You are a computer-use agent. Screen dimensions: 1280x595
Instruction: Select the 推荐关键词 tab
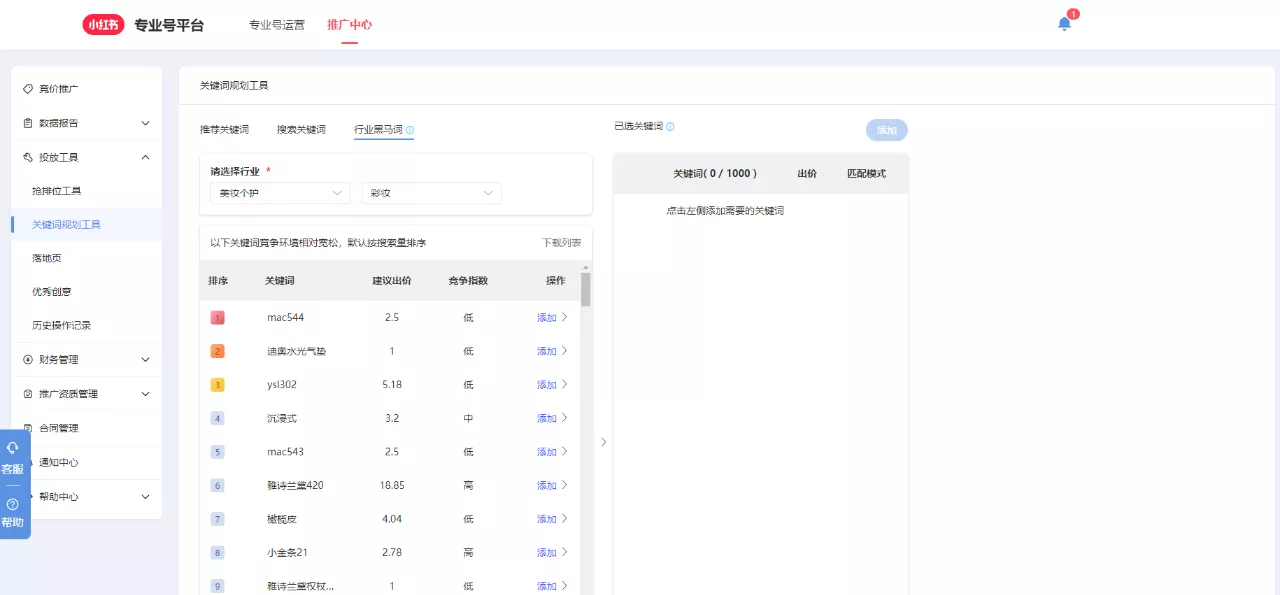[224, 130]
